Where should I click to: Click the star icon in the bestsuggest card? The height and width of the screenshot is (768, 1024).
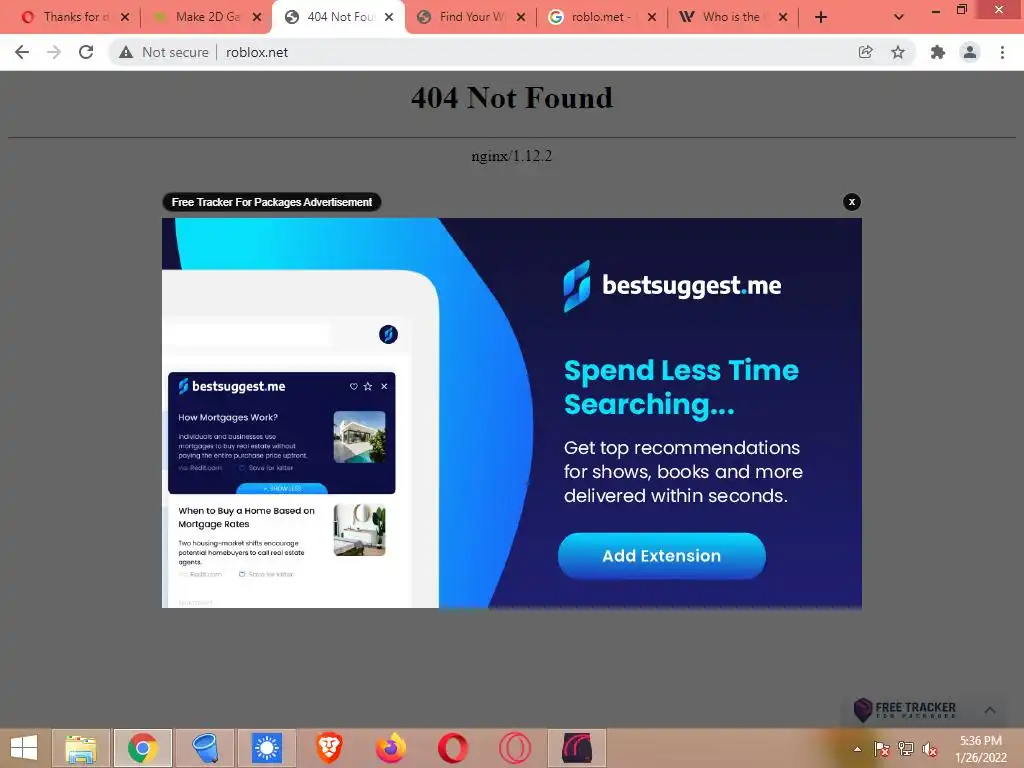368,387
